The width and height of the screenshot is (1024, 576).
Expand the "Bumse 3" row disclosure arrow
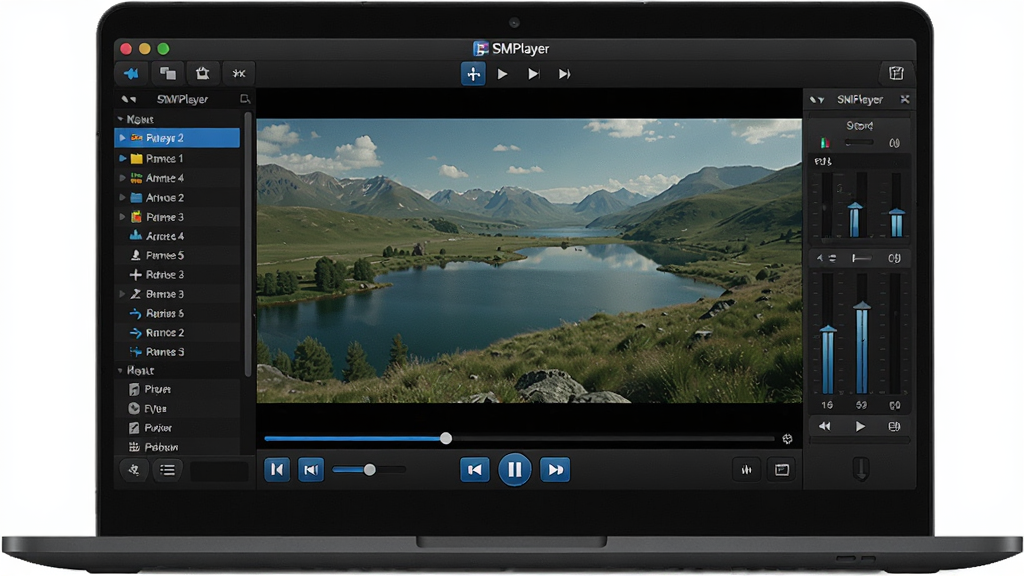(x=122, y=294)
